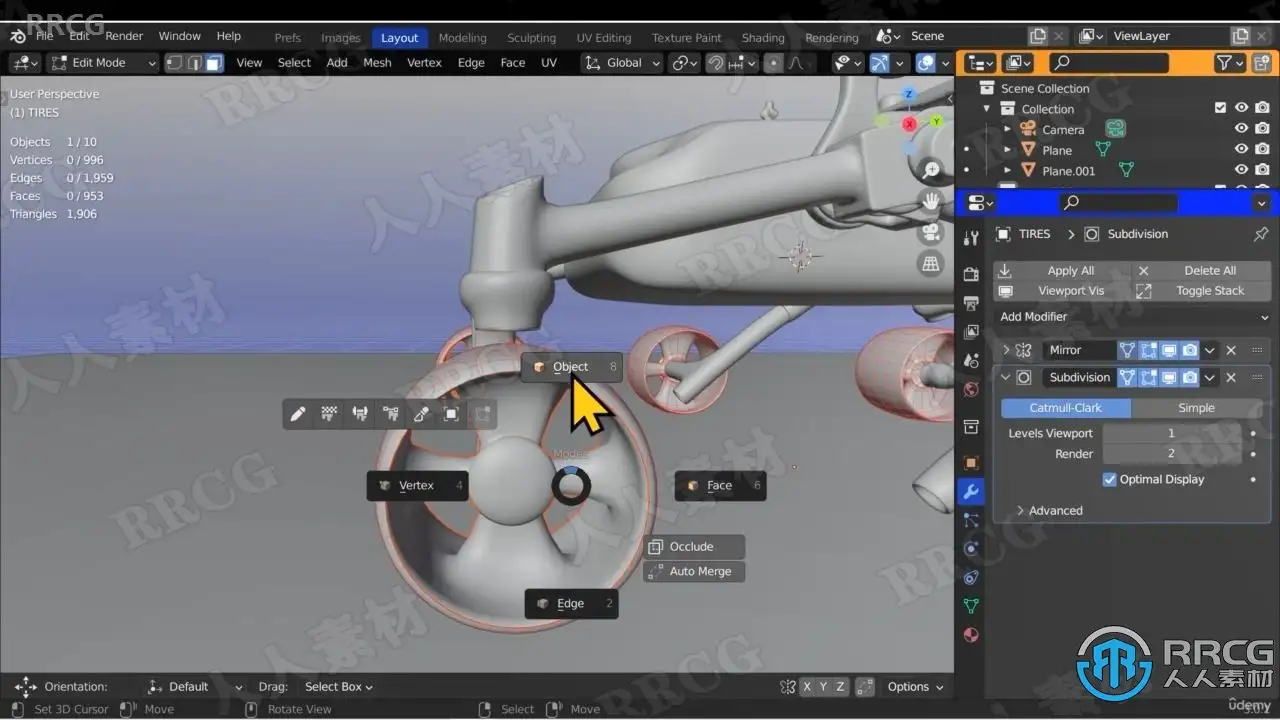Open the Object Data mesh properties tab
The width and height of the screenshot is (1280, 720).
pyautogui.click(x=970, y=606)
